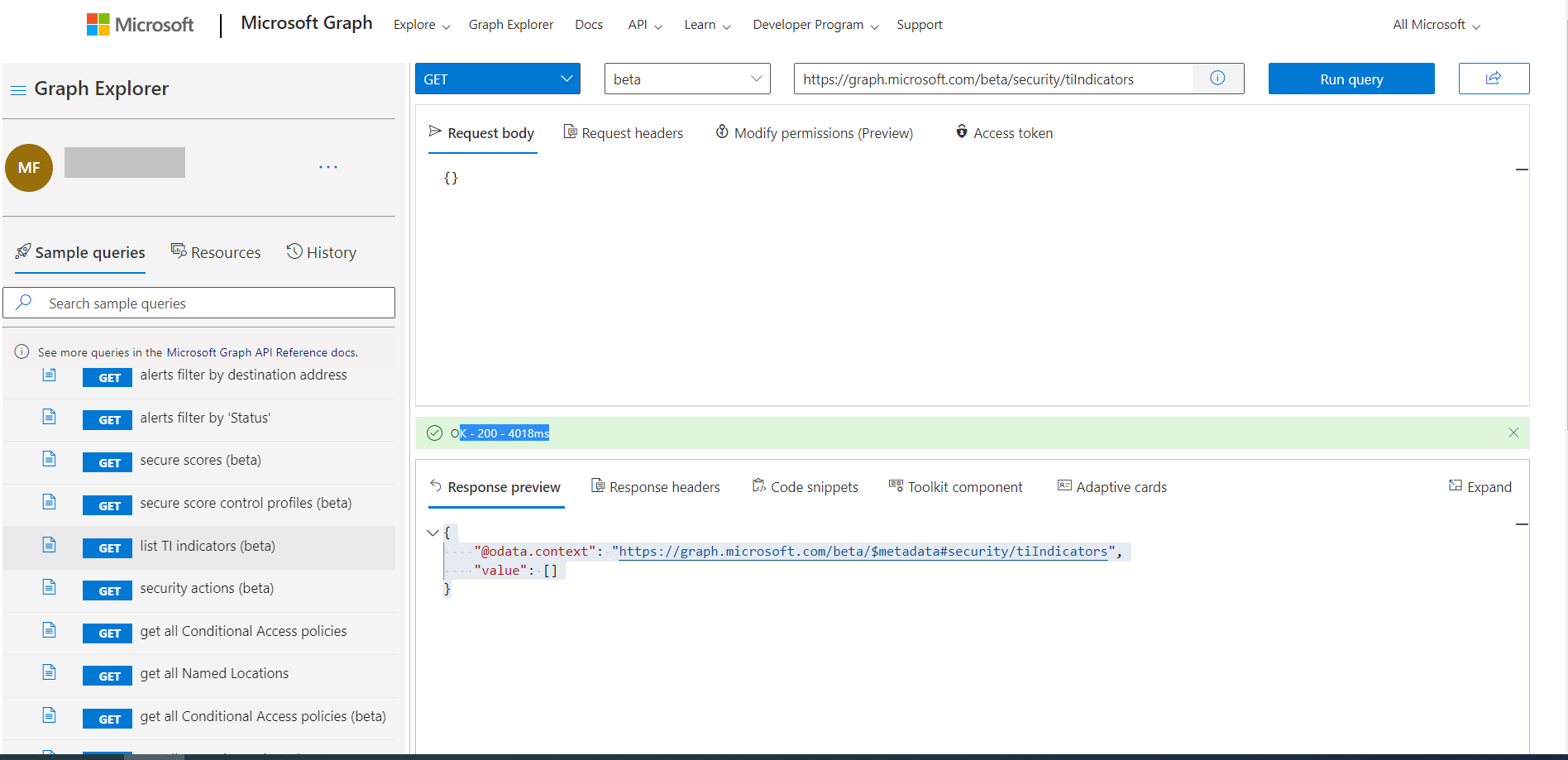Image resolution: width=1568 pixels, height=760 pixels.
Task: Dismiss the OK - 200 status banner
Action: (x=1513, y=432)
